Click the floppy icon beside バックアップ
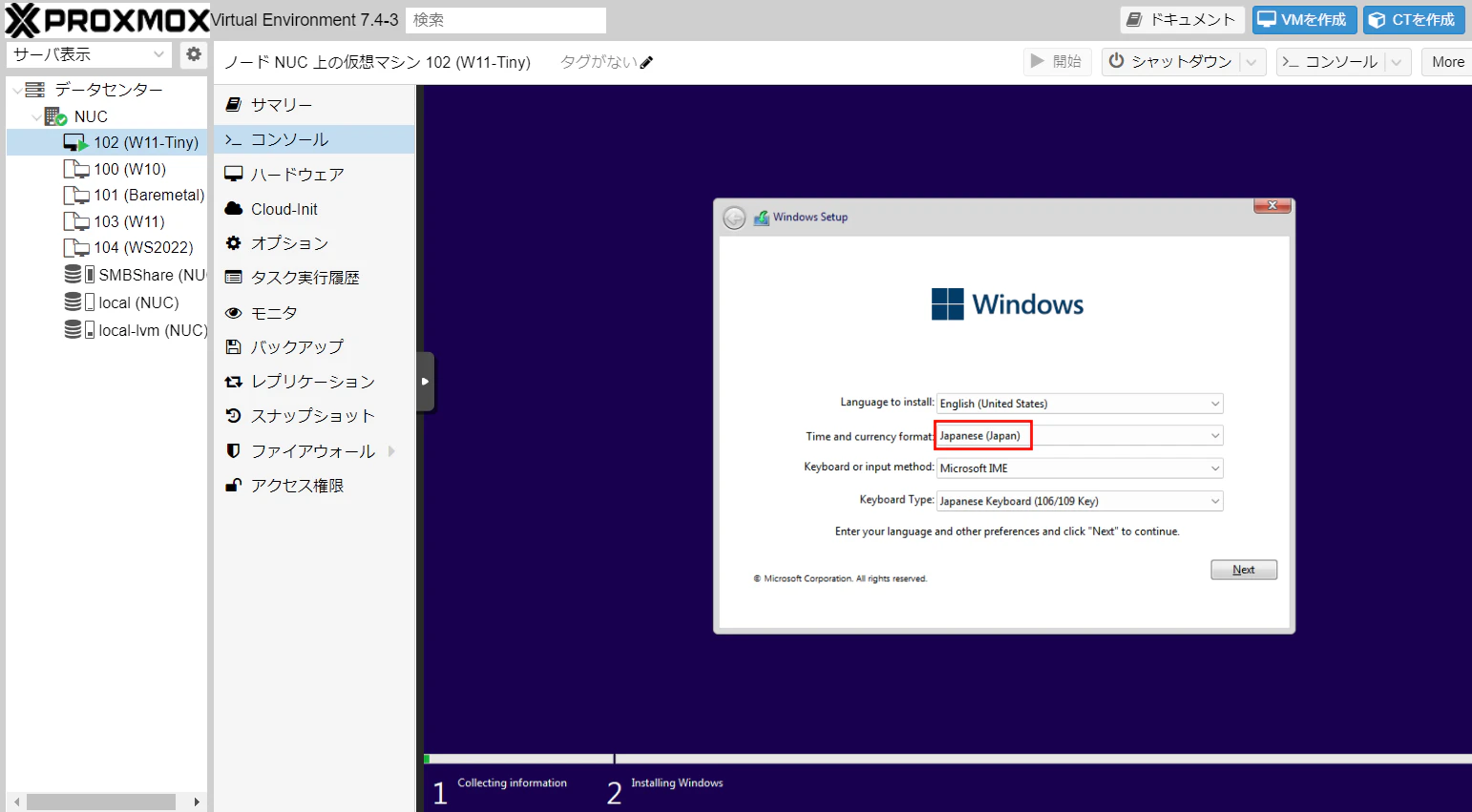Viewport: 1472px width, 812px height. click(x=233, y=347)
